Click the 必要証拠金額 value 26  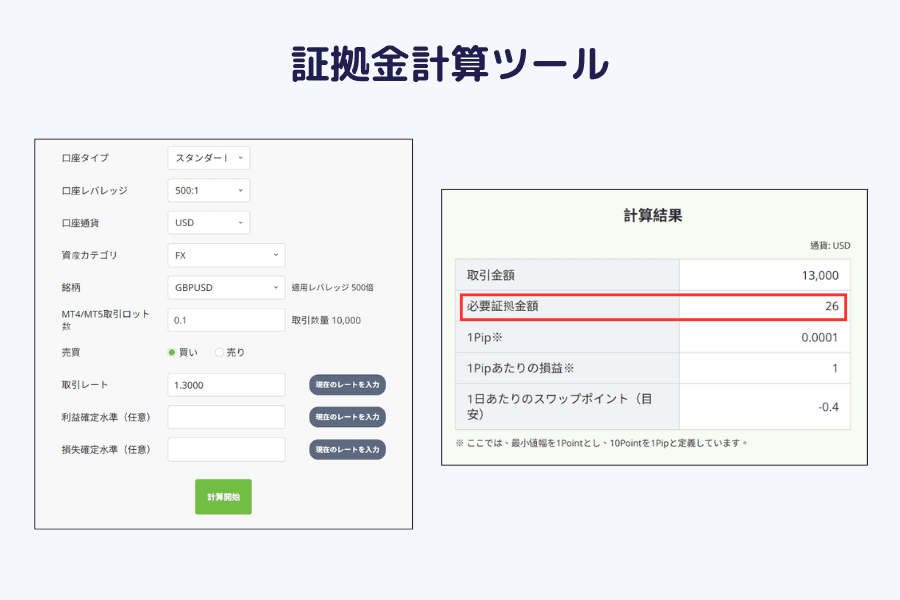click(832, 306)
